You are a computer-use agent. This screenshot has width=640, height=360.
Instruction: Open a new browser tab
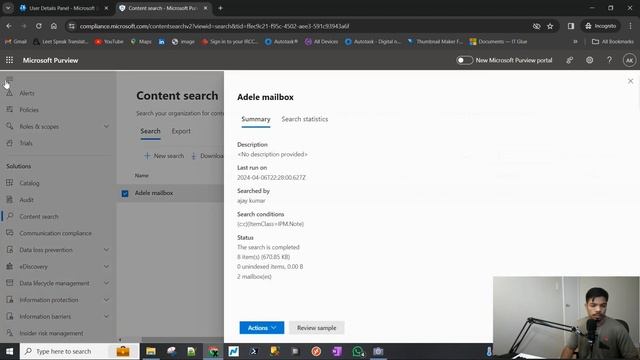tap(220, 8)
